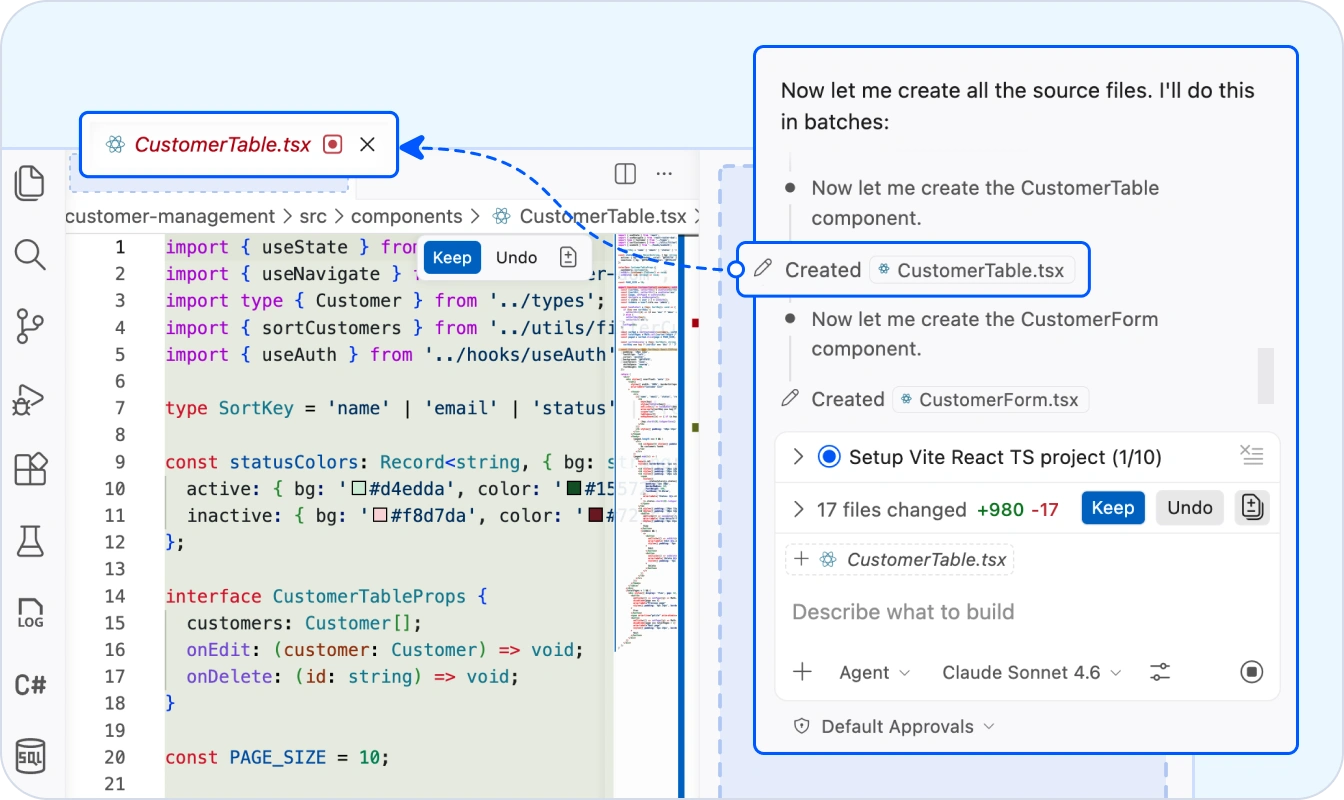Click 'onDelete' on line 17

pyautogui.click(x=229, y=677)
